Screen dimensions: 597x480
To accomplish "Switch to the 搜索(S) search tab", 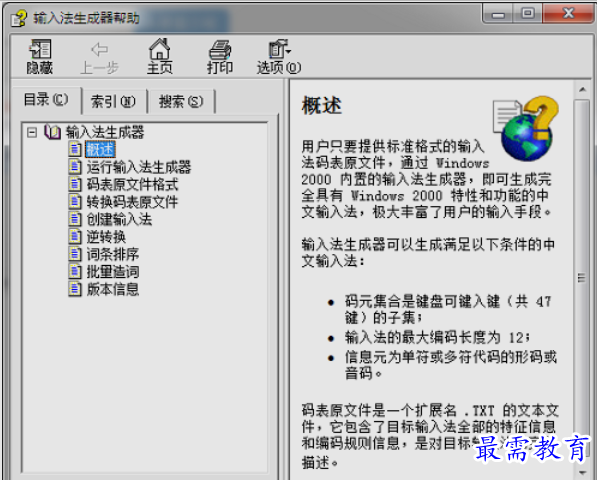I will click(181, 102).
